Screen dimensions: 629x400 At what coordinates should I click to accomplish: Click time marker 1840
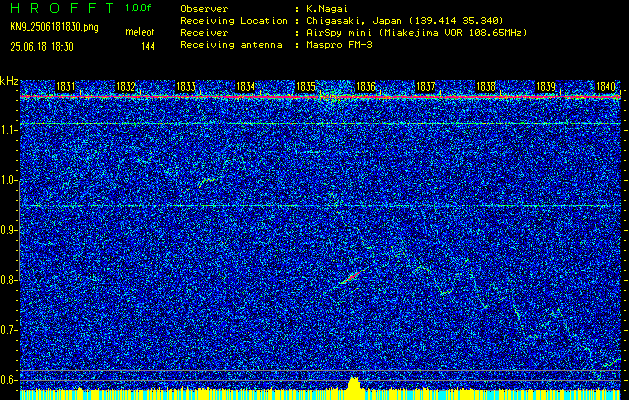606,86
